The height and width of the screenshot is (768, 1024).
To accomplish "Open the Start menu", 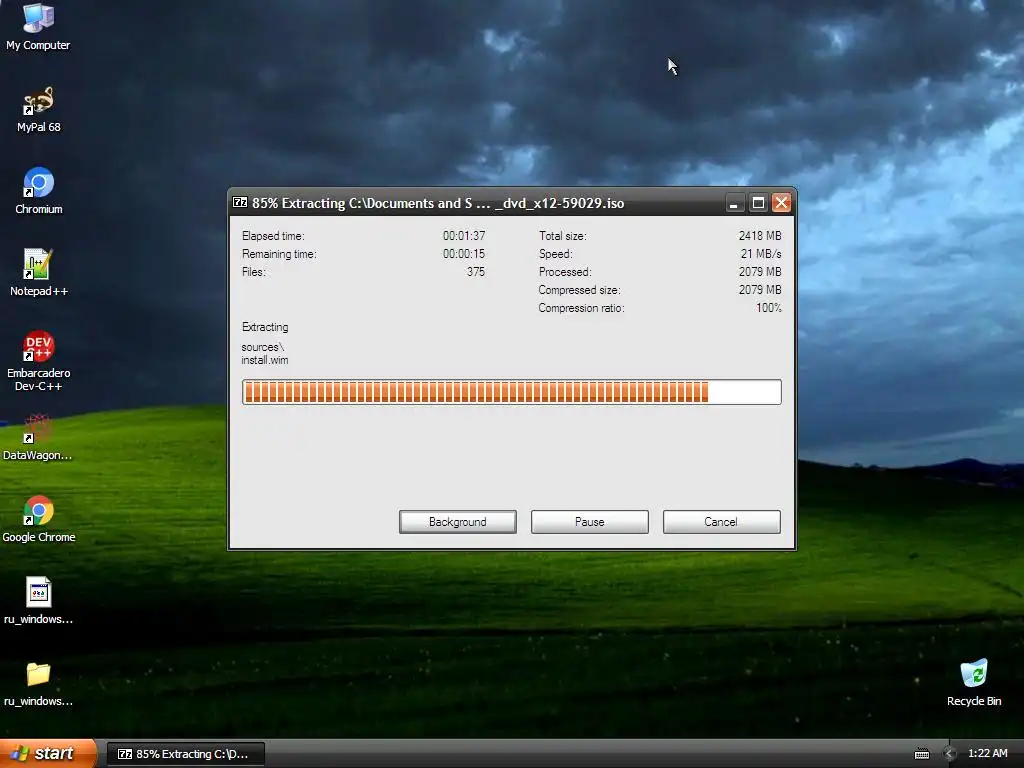I will click(x=48, y=754).
